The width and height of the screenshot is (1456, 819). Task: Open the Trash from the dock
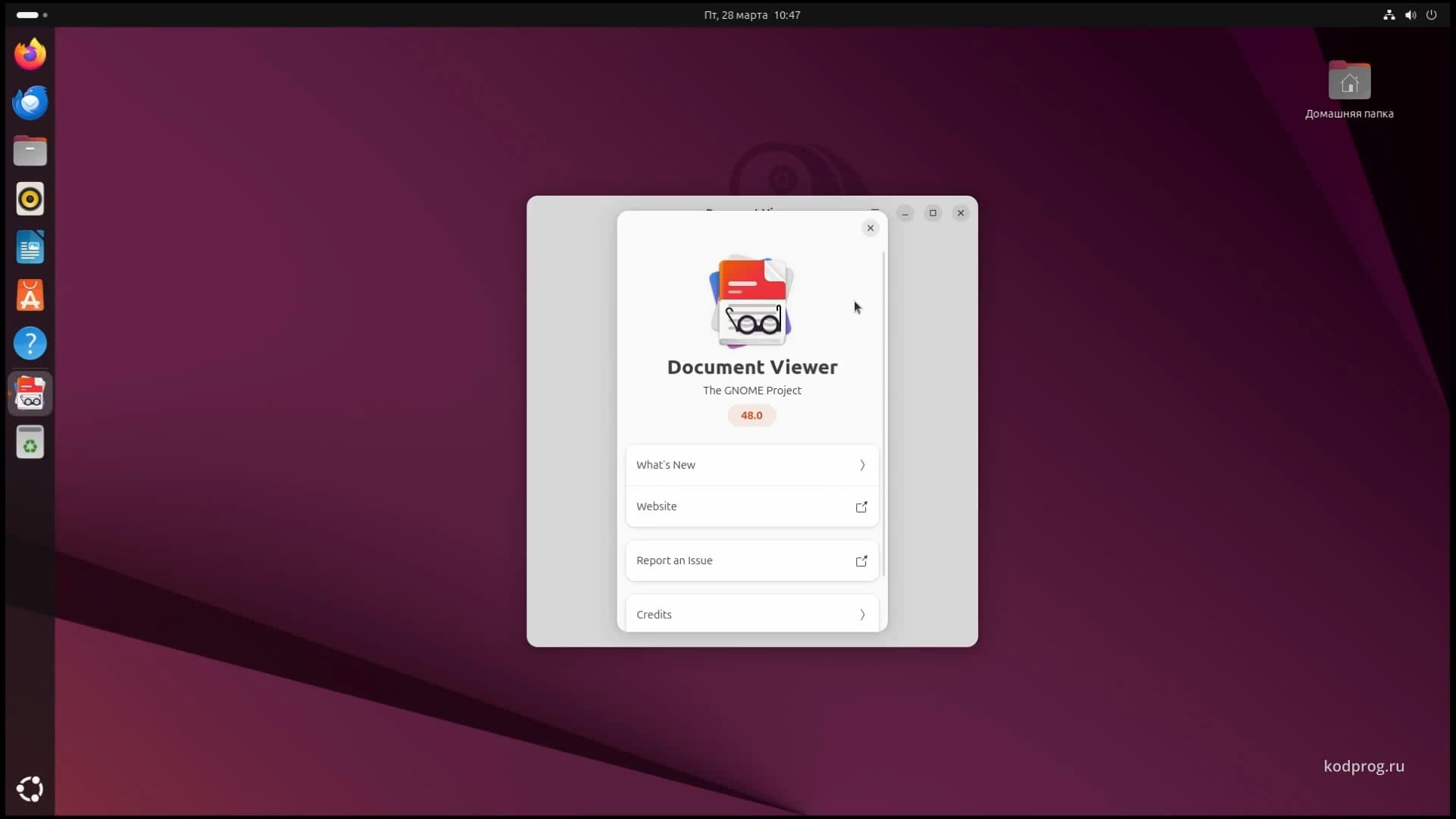pos(30,441)
